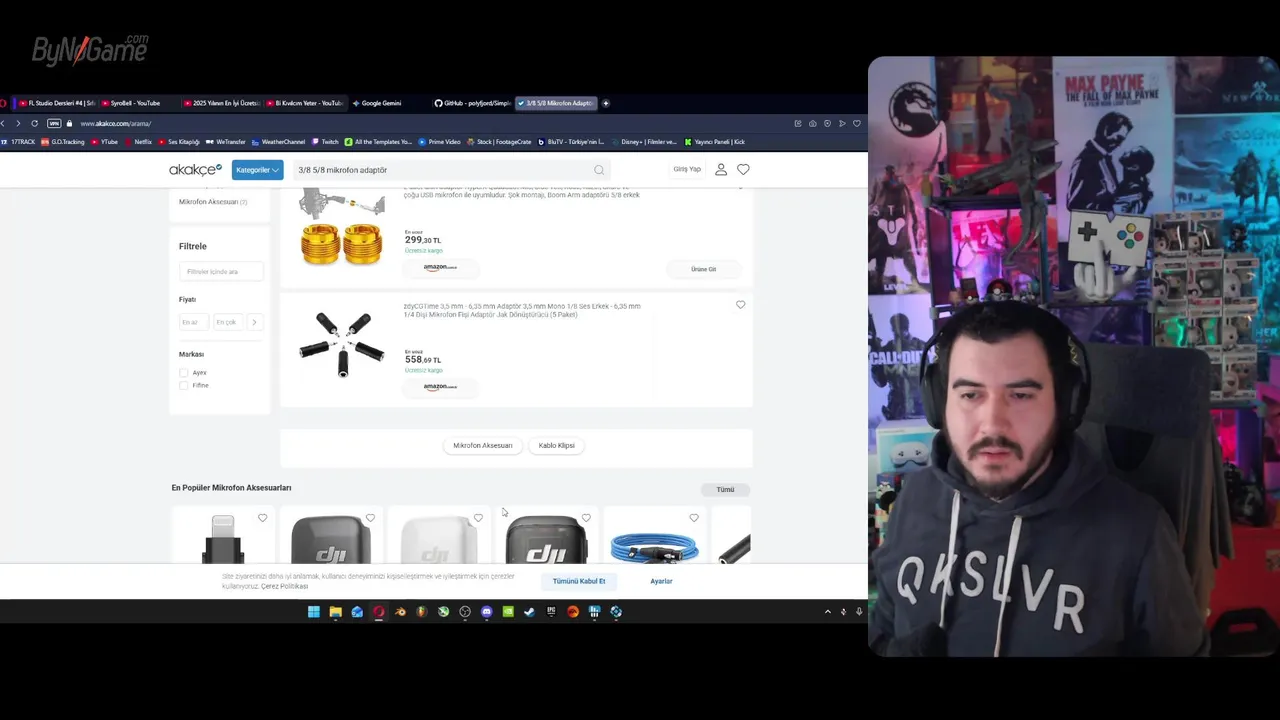The height and width of the screenshot is (720, 1280).
Task: Open the user profile icon
Action: pos(721,170)
